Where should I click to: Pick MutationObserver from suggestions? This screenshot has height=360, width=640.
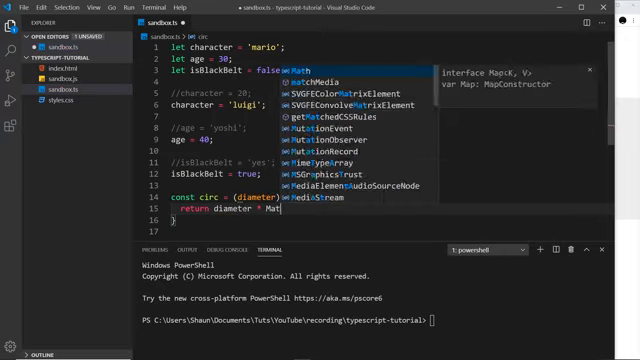(357, 140)
